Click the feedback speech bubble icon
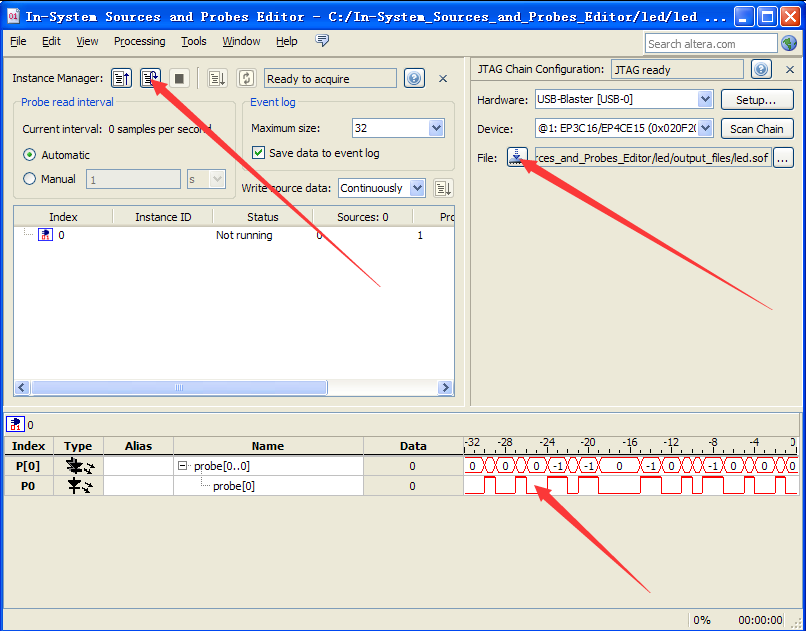This screenshot has width=806, height=631. (x=322, y=41)
